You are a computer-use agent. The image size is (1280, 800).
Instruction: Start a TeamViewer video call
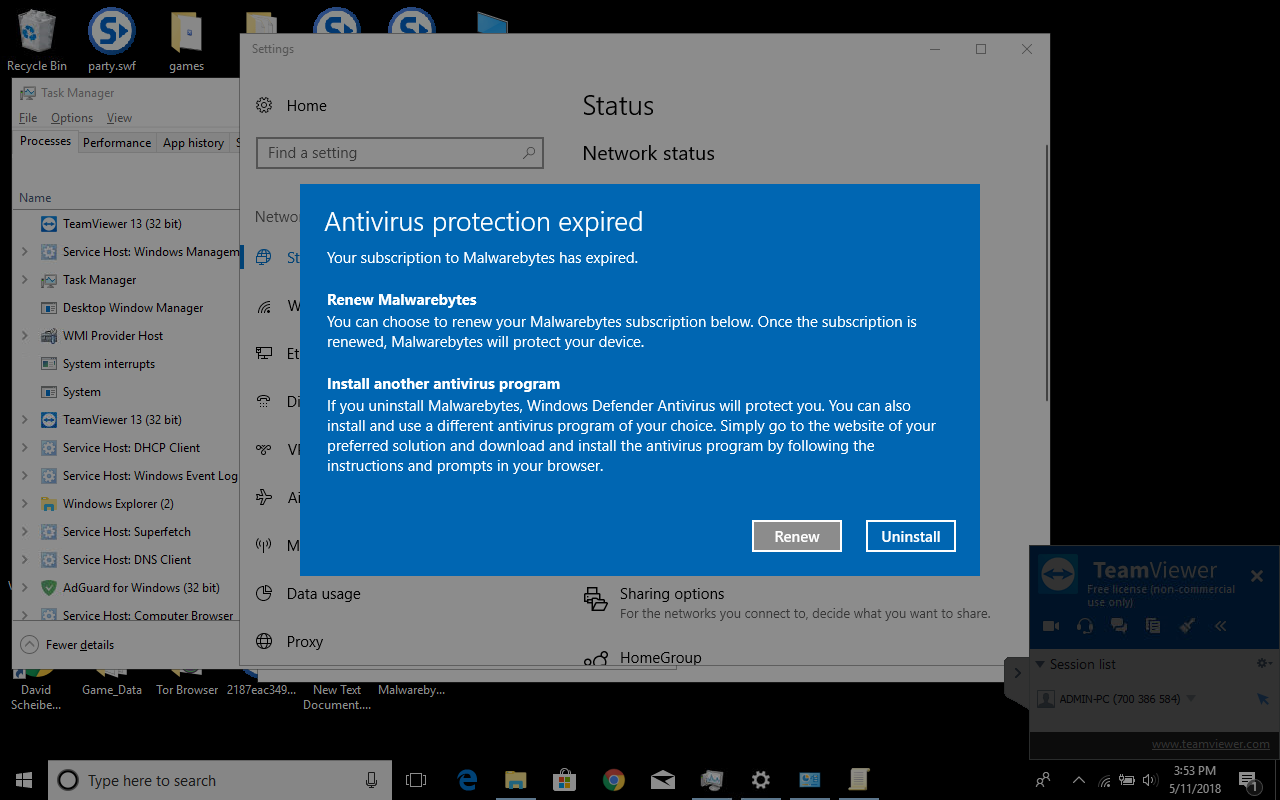tap(1051, 626)
